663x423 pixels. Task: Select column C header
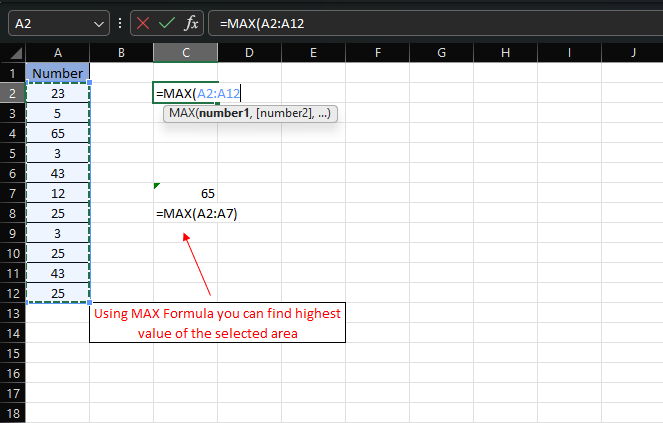click(186, 52)
